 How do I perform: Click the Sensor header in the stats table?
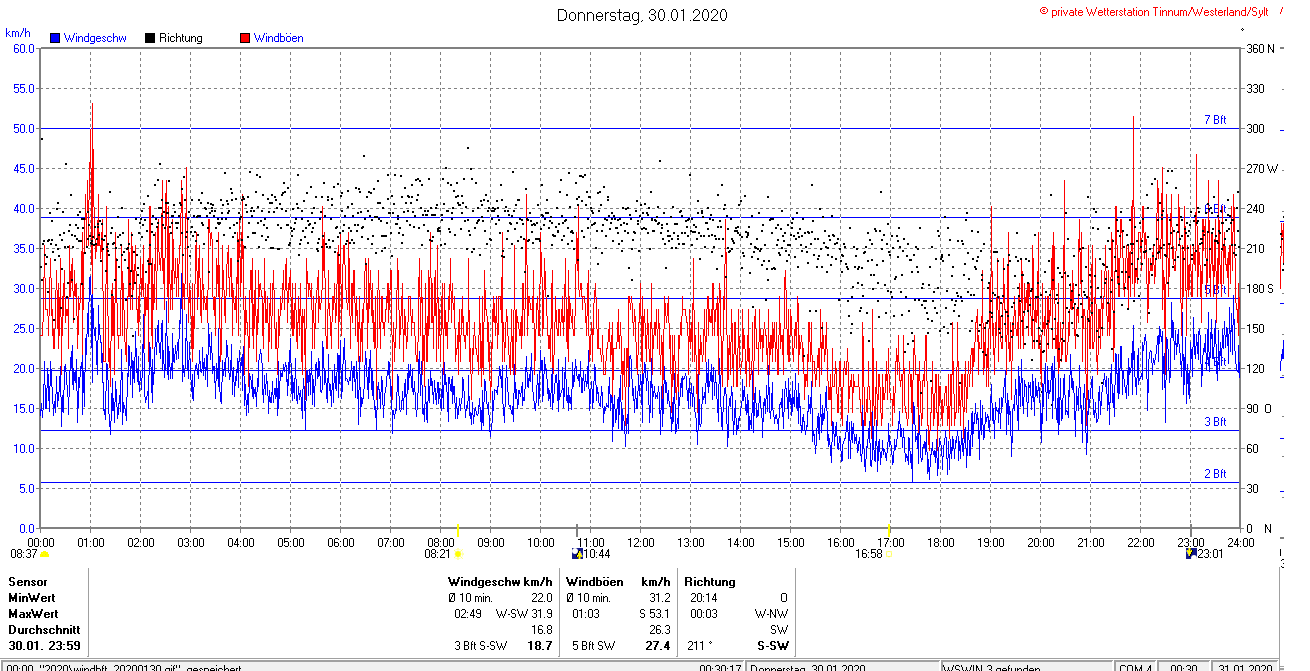click(27, 582)
